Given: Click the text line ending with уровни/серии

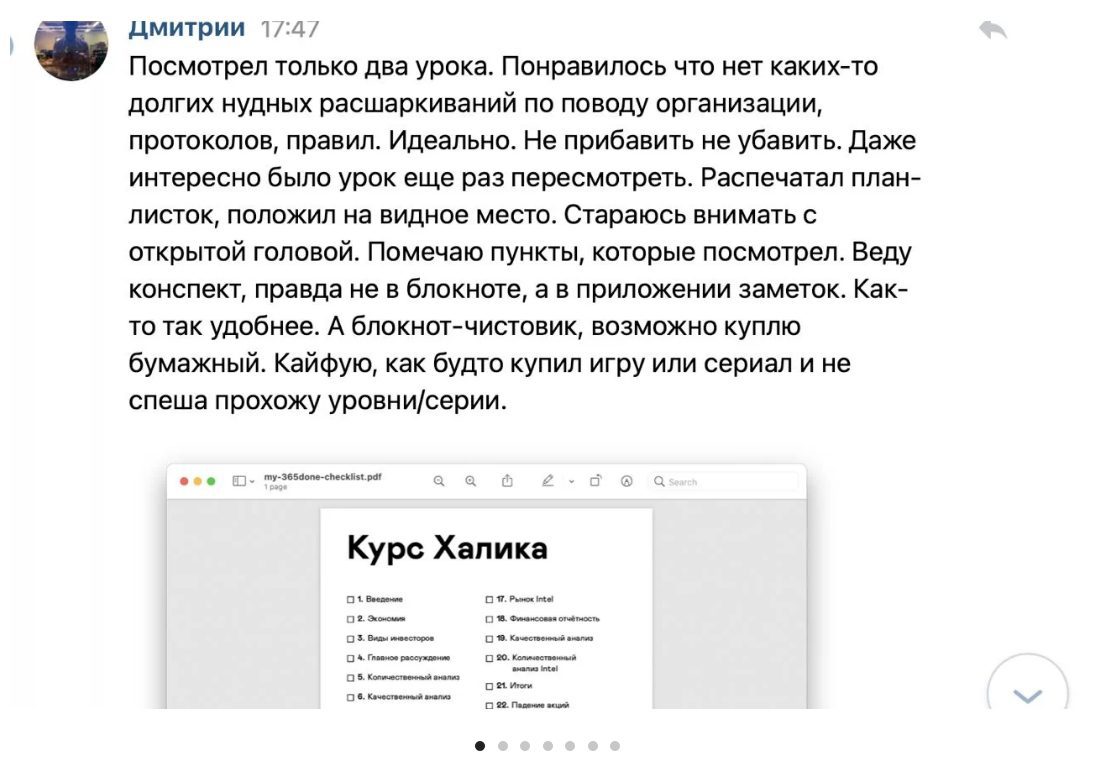Looking at the screenshot, I should point(318,401).
